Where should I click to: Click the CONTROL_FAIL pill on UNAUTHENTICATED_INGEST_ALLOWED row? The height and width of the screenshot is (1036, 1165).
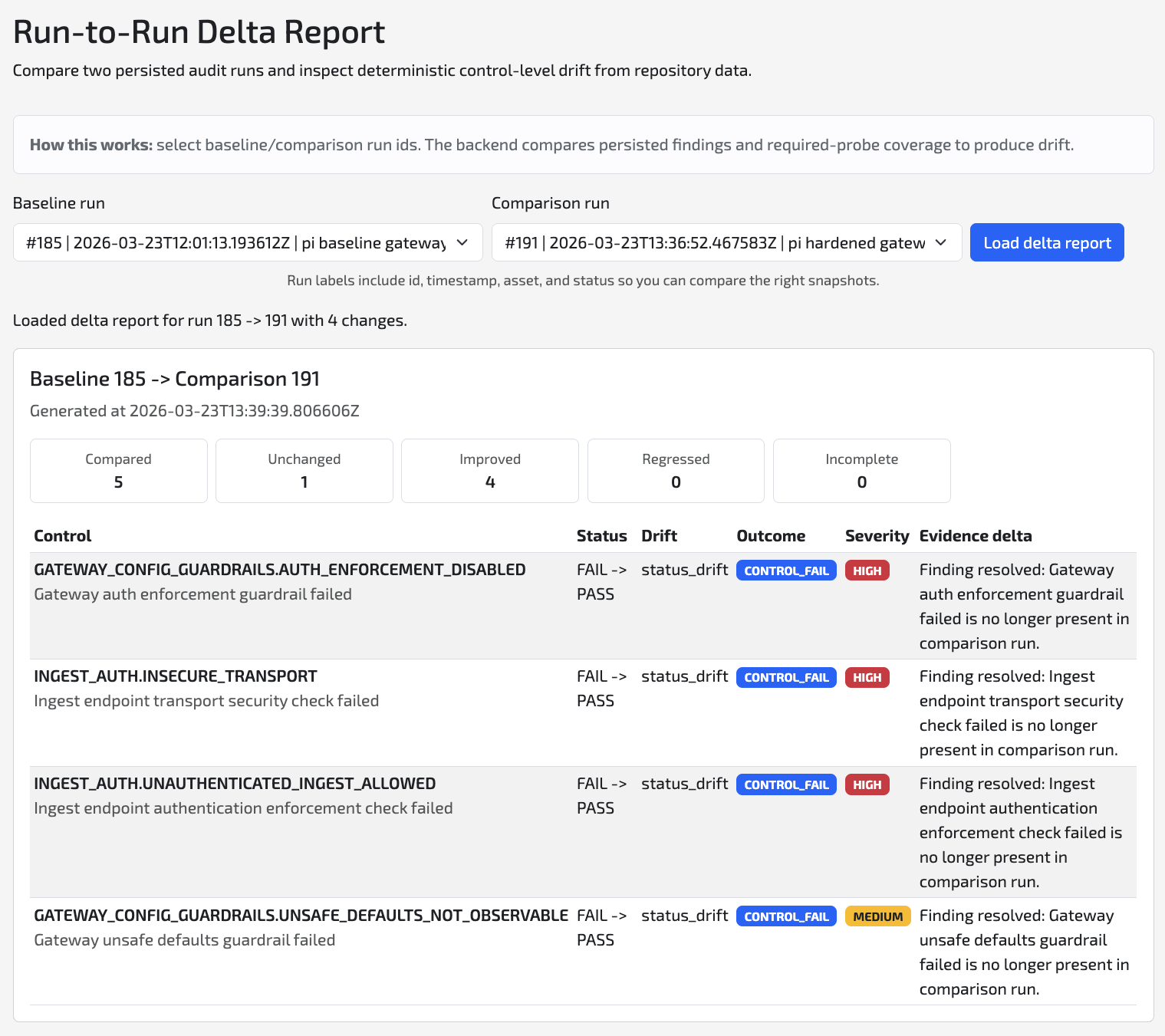coord(785,784)
